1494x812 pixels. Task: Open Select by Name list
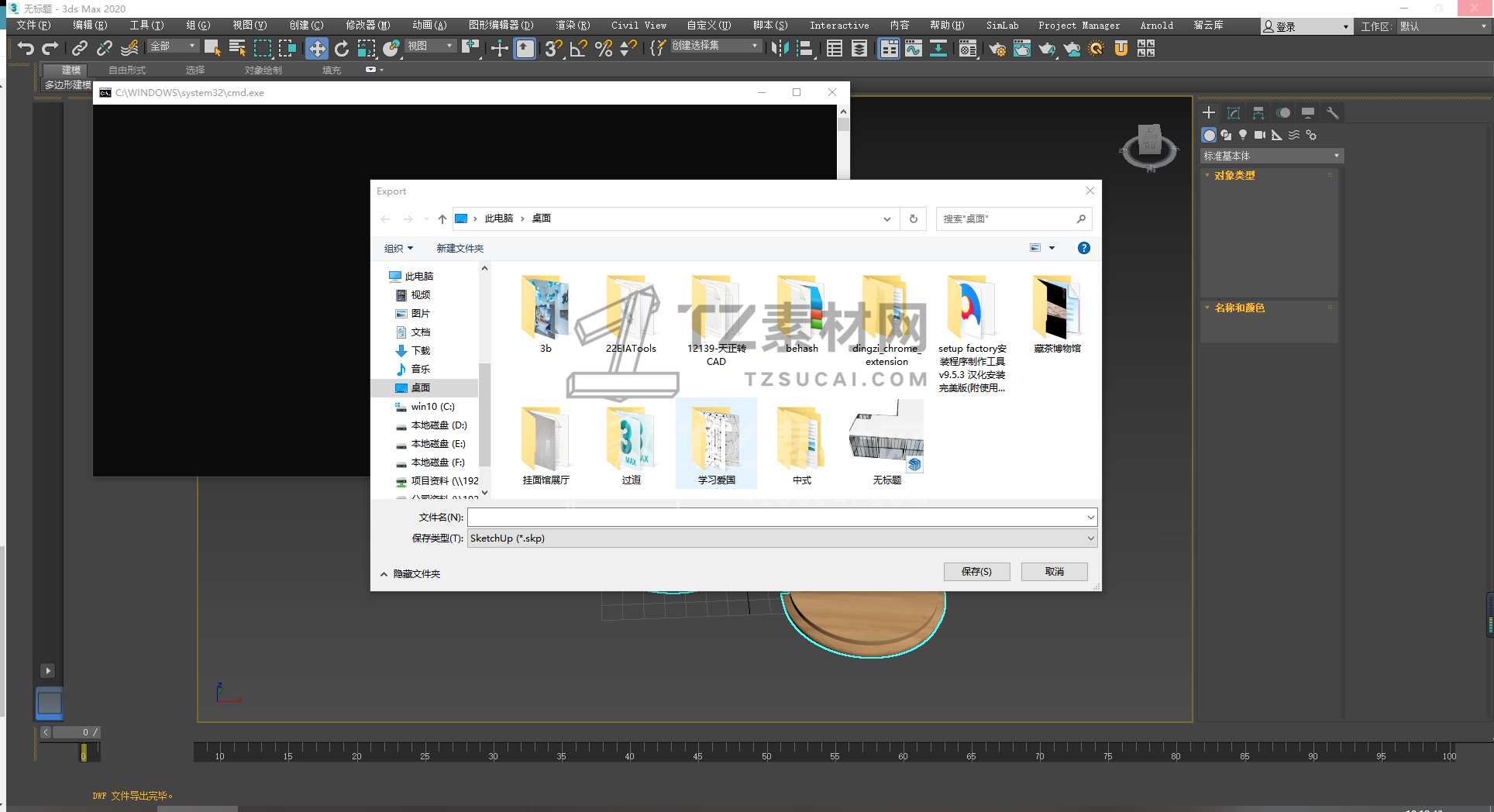pos(237,49)
